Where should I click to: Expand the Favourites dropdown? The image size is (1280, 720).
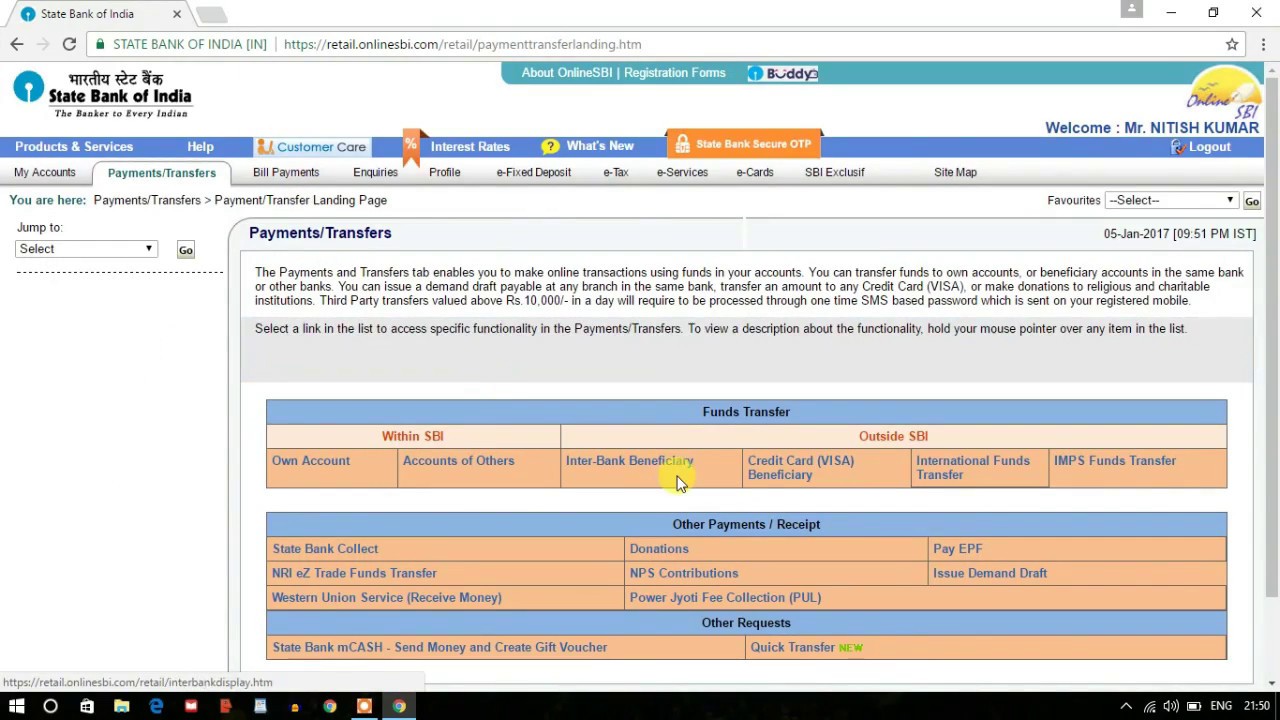1171,200
